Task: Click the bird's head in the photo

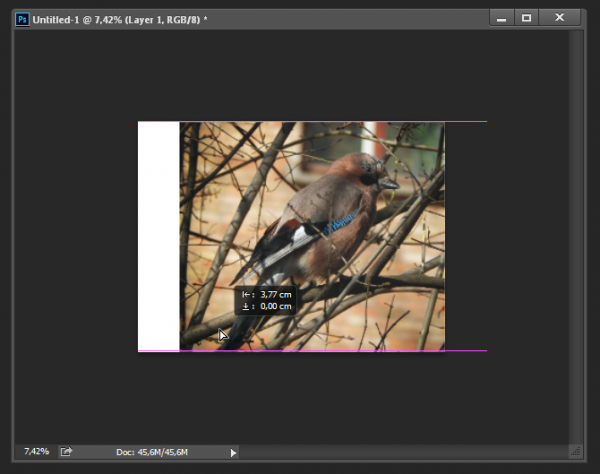Action: [370, 170]
